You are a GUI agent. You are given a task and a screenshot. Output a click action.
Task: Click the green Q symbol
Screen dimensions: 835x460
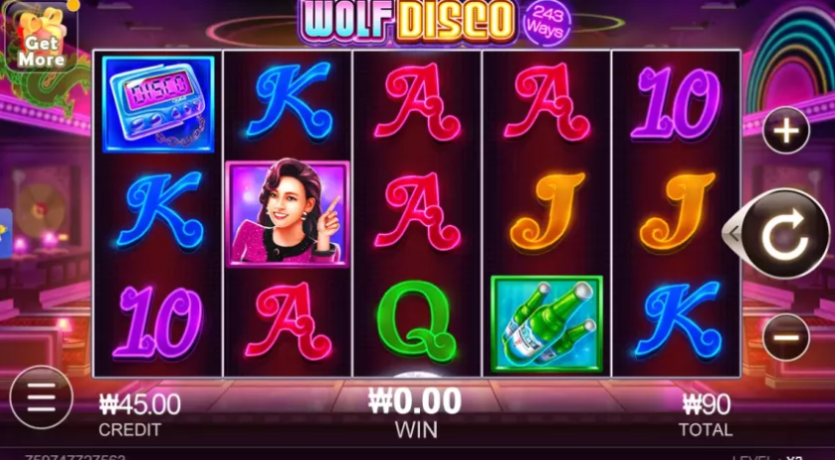417,321
